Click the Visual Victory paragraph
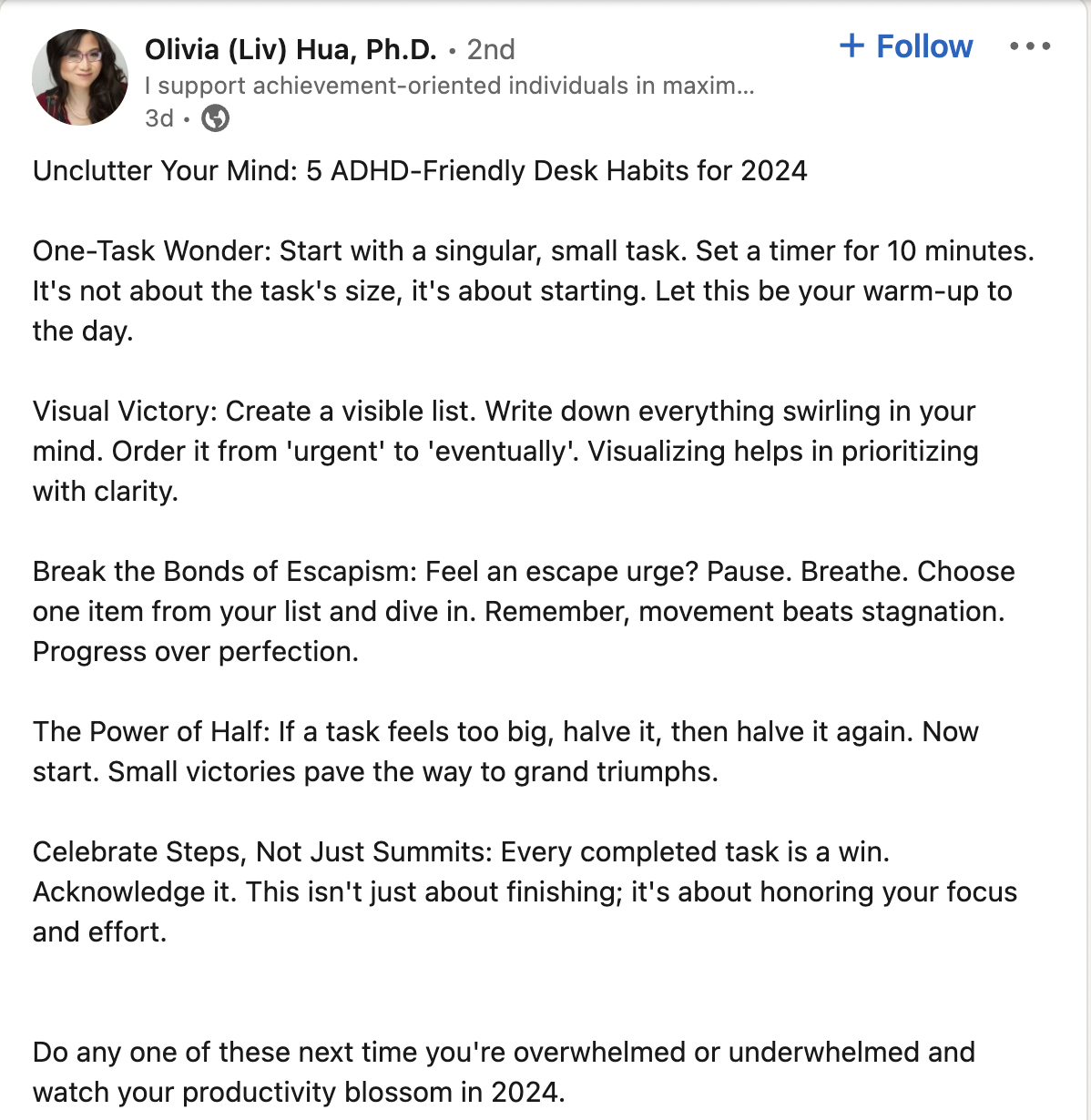The image size is (1091, 1120). [x=505, y=452]
